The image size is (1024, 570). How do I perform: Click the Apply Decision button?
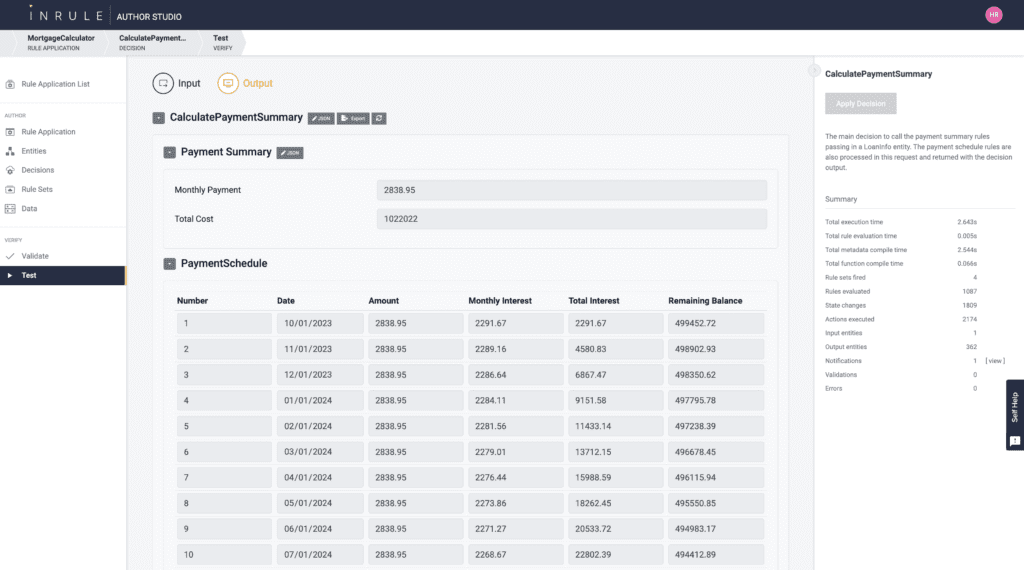click(x=860, y=103)
